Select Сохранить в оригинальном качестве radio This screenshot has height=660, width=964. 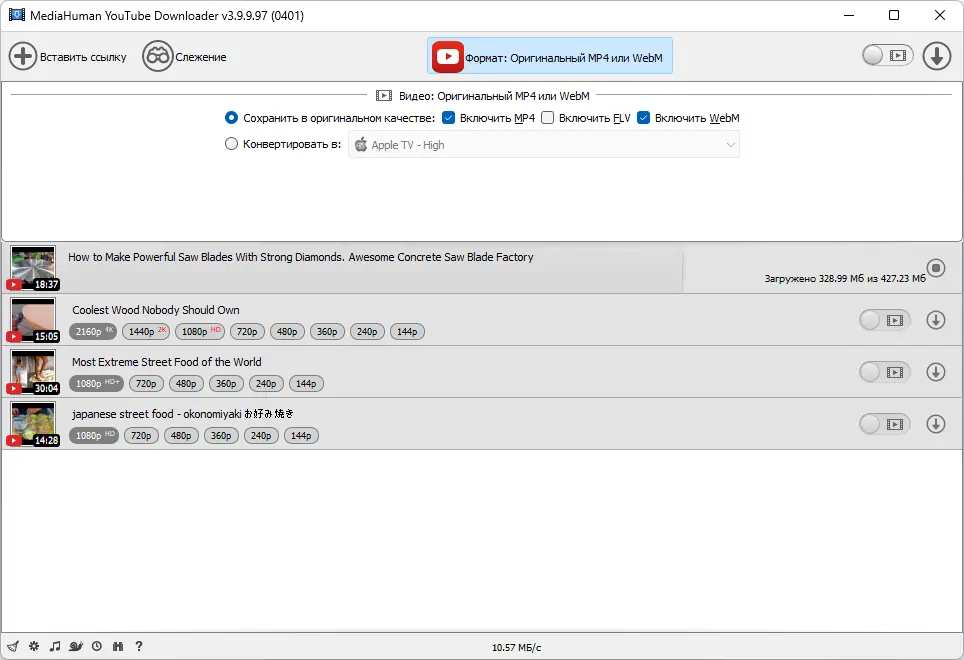pos(231,117)
